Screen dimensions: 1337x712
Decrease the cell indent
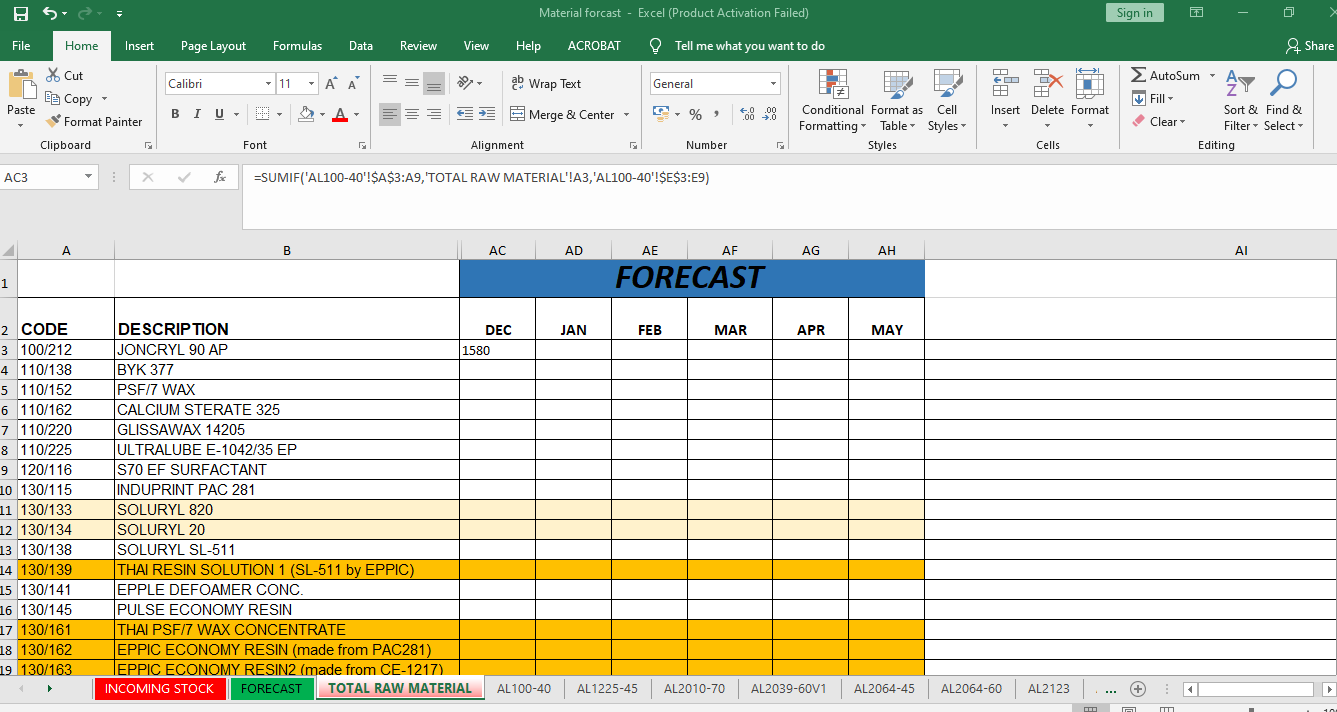point(465,114)
